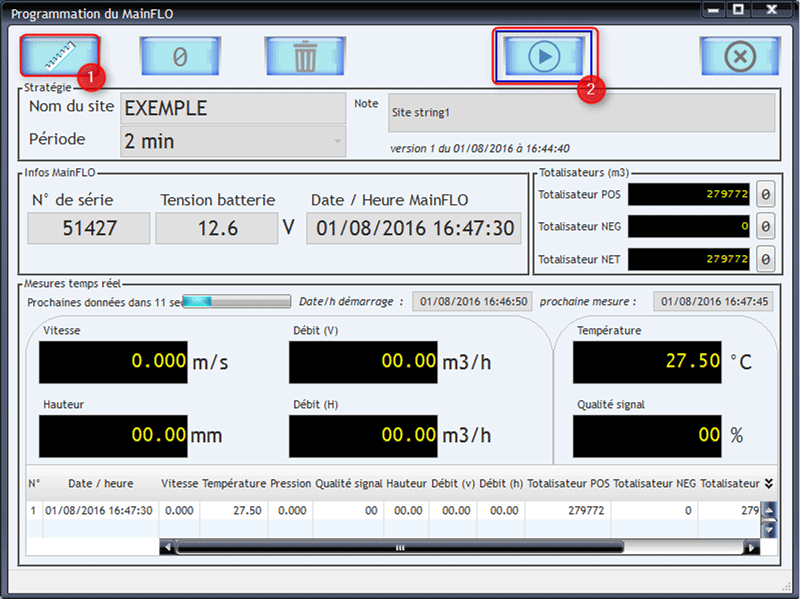Image resolution: width=800 pixels, height=599 pixels.
Task: Click the Débit (V) display value
Action: [363, 362]
